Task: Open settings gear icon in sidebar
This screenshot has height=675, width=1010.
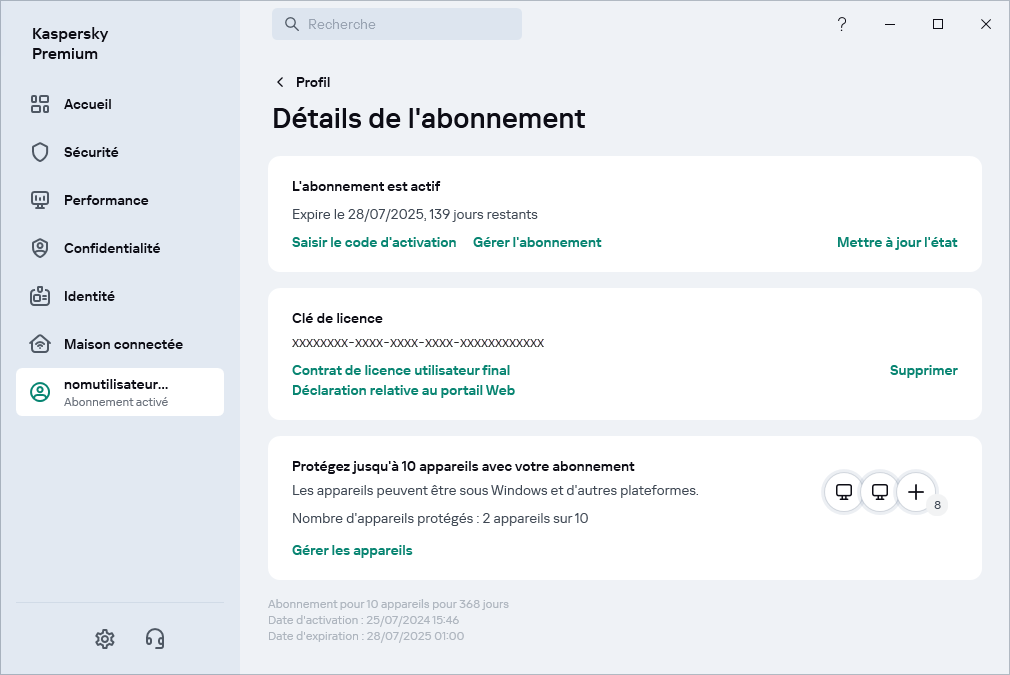Action: (104, 638)
